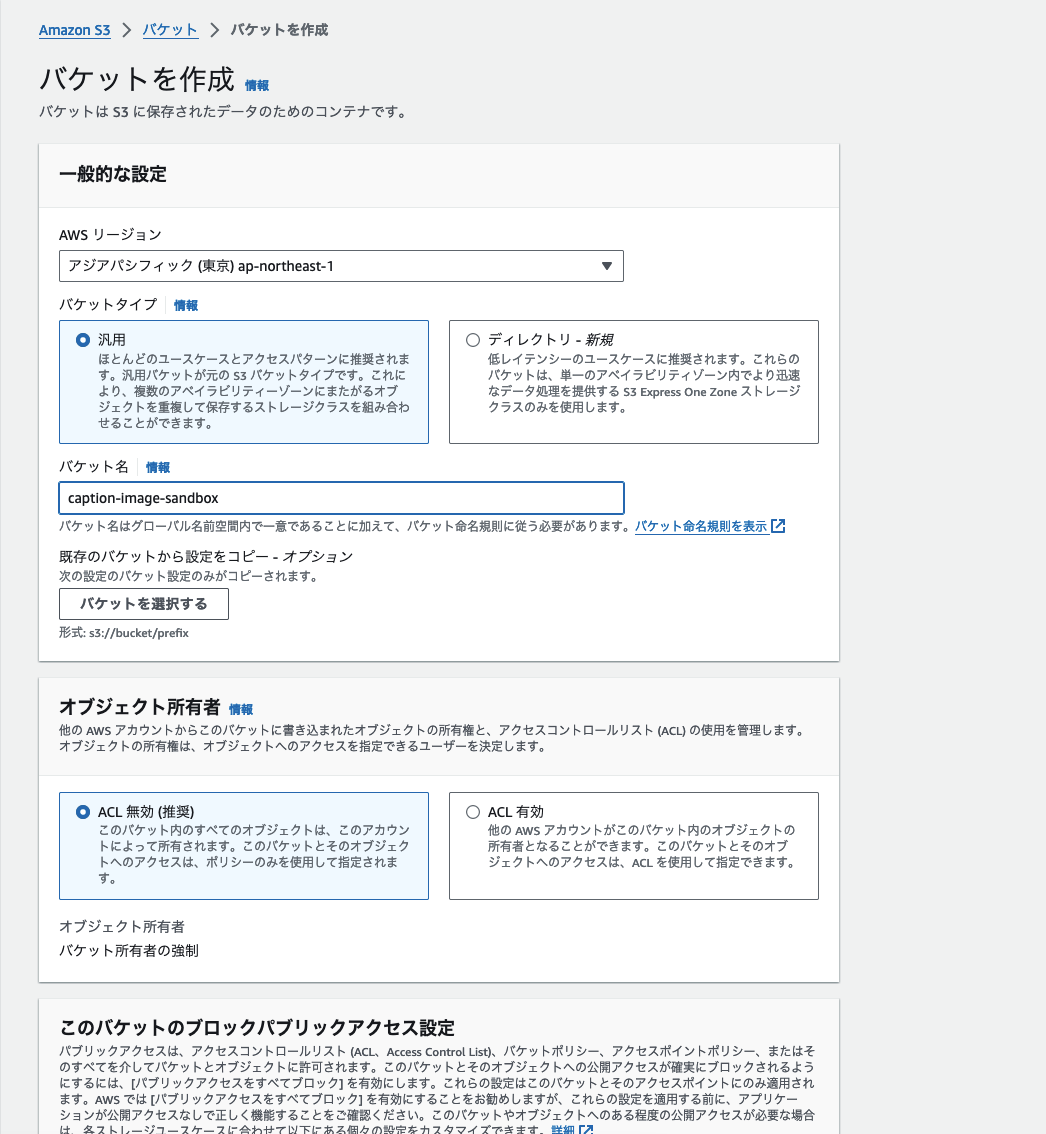The image size is (1046, 1134).
Task: Click バケット所有者の強制 text
Action: (x=129, y=950)
